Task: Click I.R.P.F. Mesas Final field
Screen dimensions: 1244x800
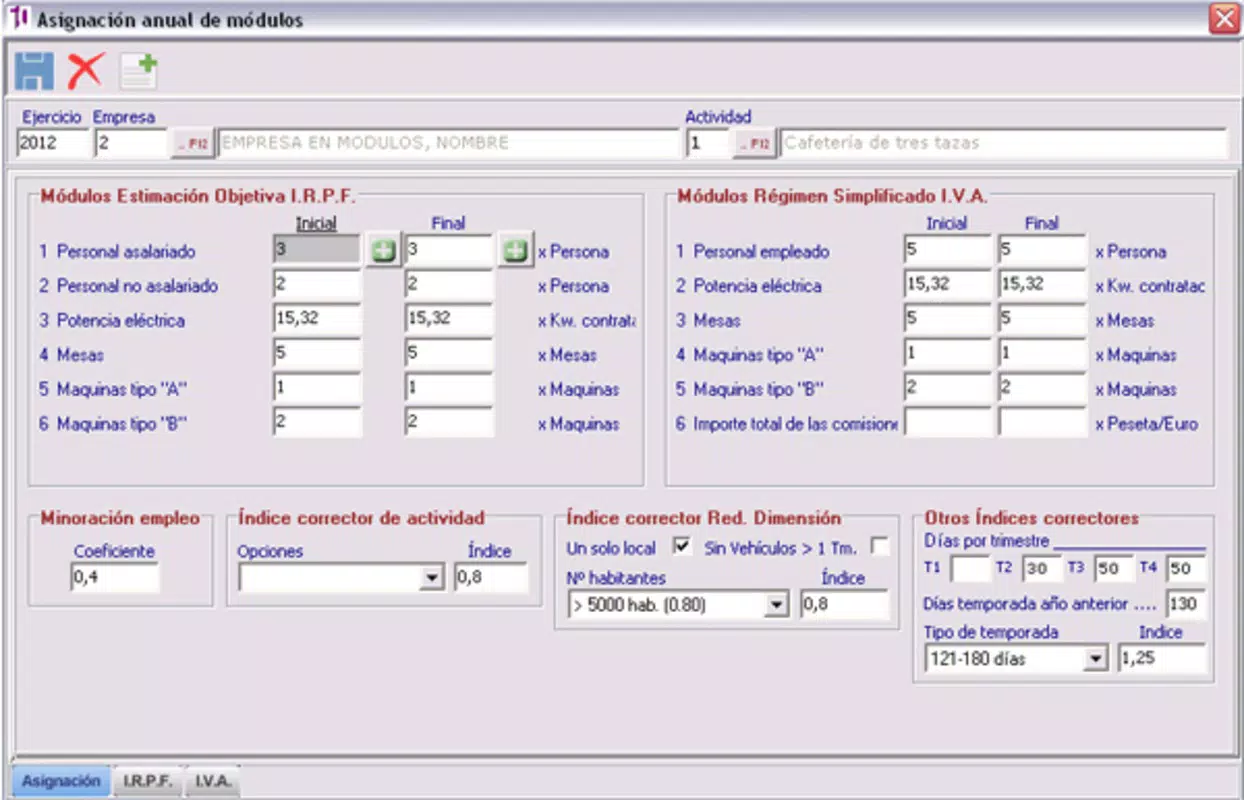Action: 449,355
